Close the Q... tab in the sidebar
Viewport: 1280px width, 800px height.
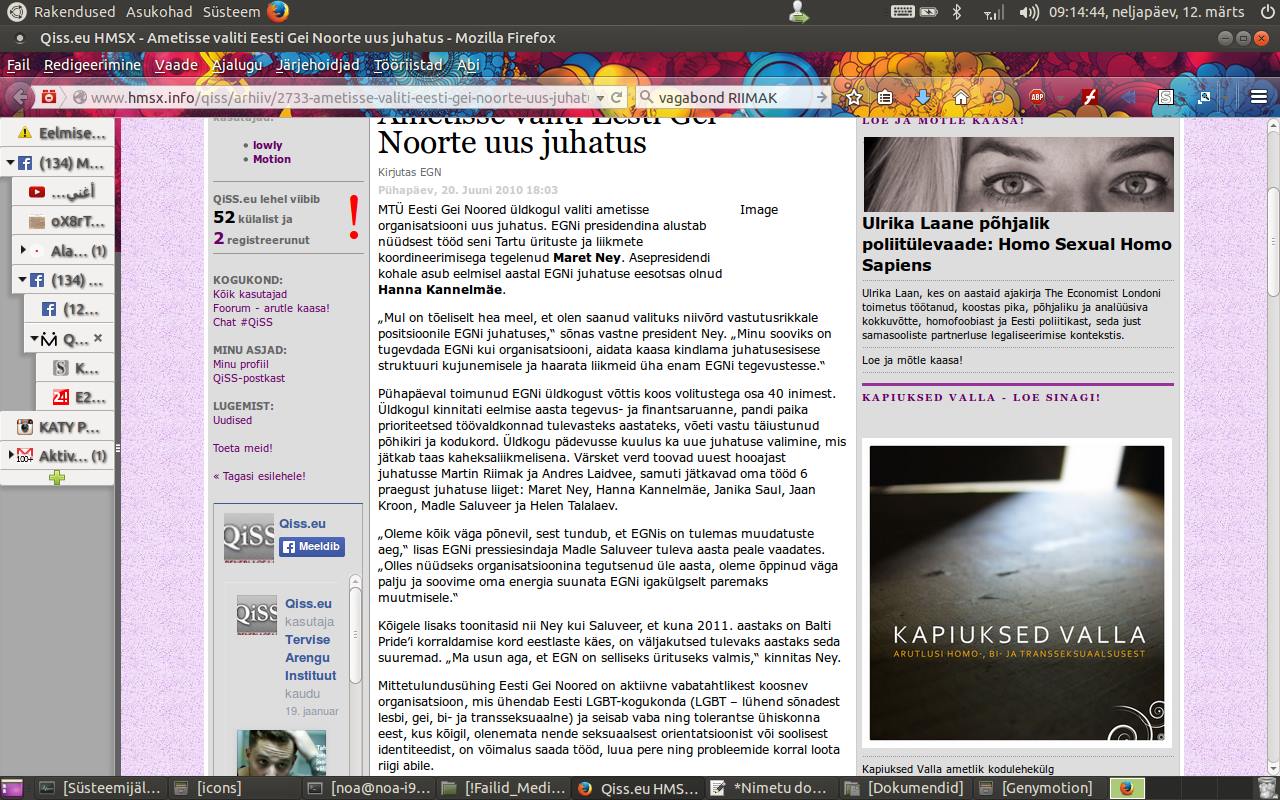pyautogui.click(x=98, y=339)
